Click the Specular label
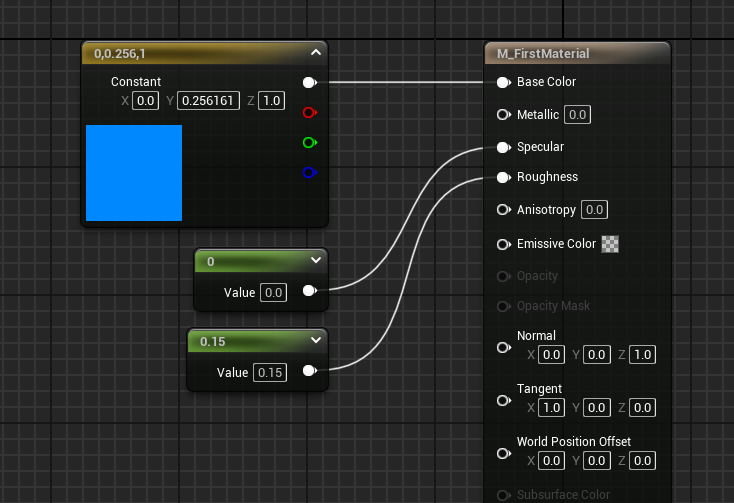Image resolution: width=734 pixels, height=503 pixels. click(x=540, y=147)
